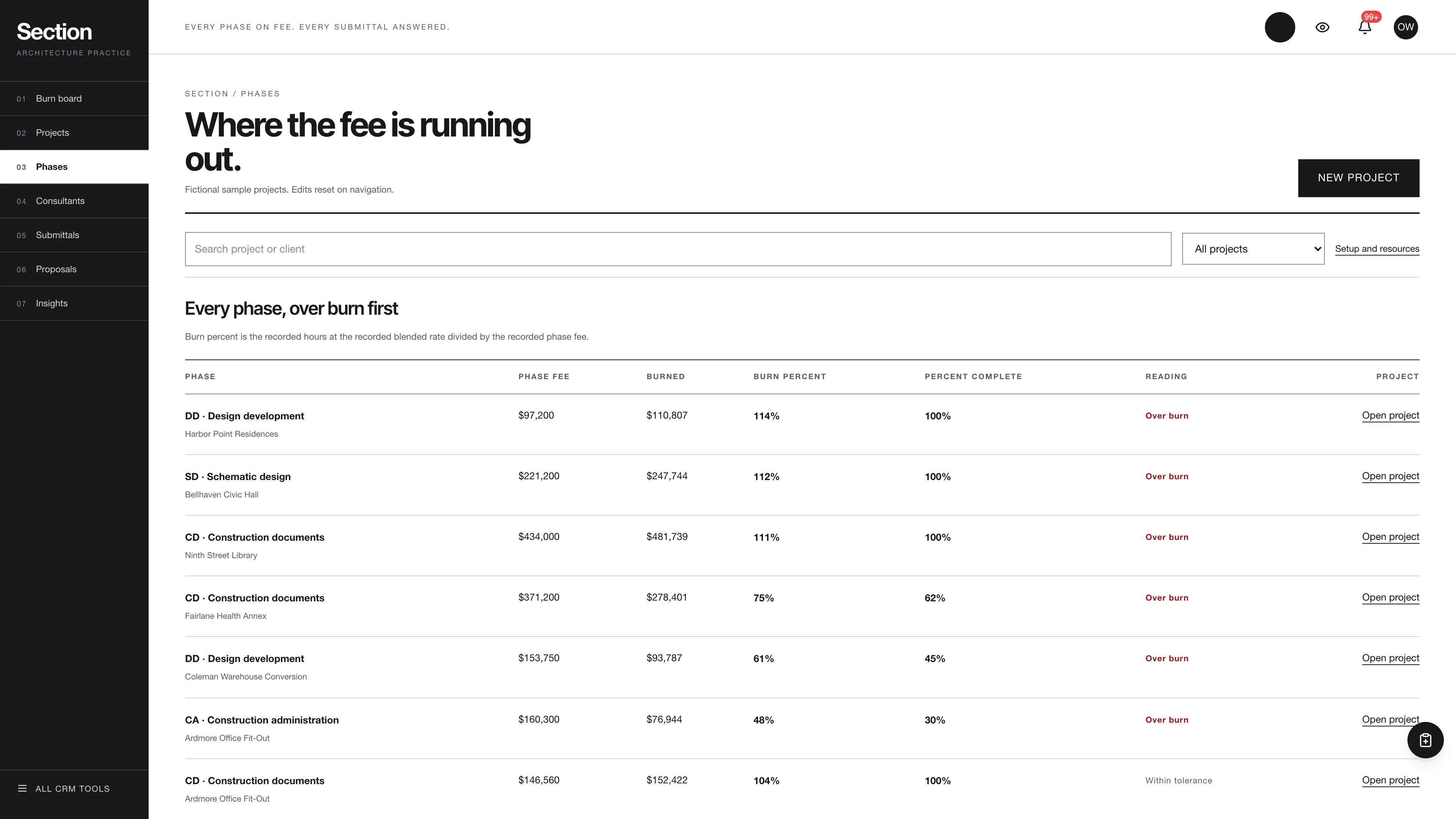The height and width of the screenshot is (819, 1456).
Task: Click the floating clipboard button
Action: [1425, 740]
